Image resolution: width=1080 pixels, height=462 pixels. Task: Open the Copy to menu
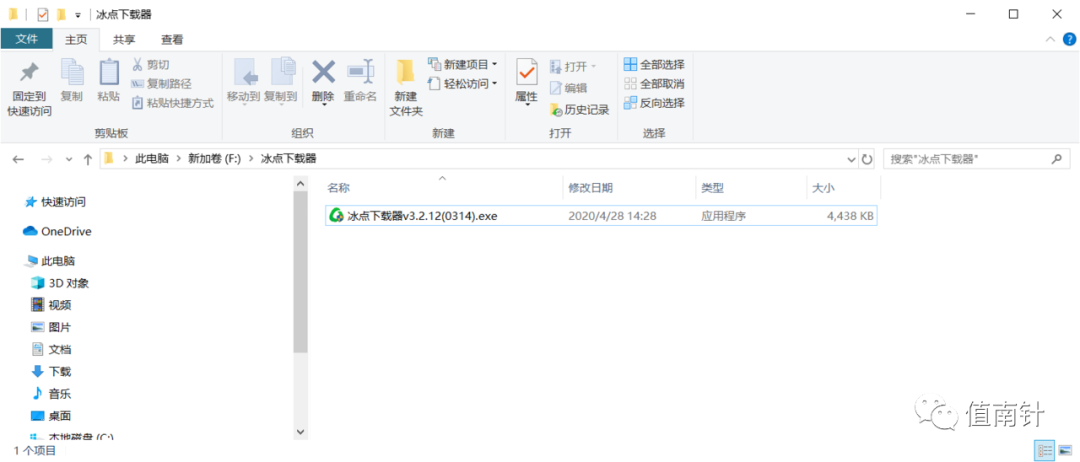(281, 81)
